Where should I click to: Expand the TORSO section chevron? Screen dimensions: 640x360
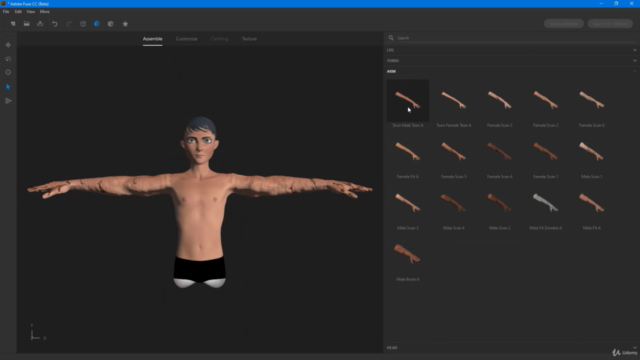pyautogui.click(x=635, y=61)
